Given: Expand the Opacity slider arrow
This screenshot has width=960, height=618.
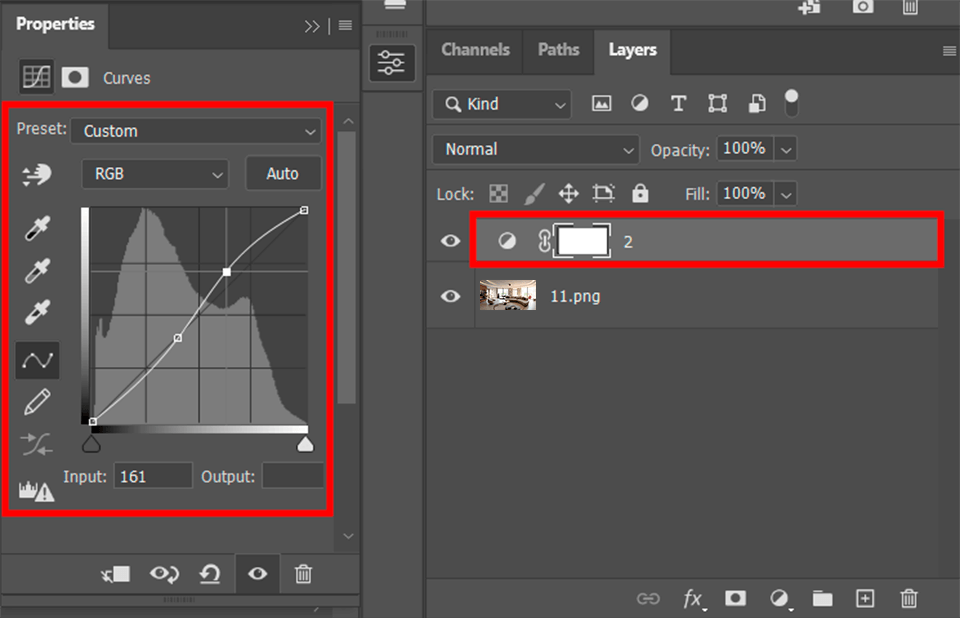Looking at the screenshot, I should coord(786,149).
